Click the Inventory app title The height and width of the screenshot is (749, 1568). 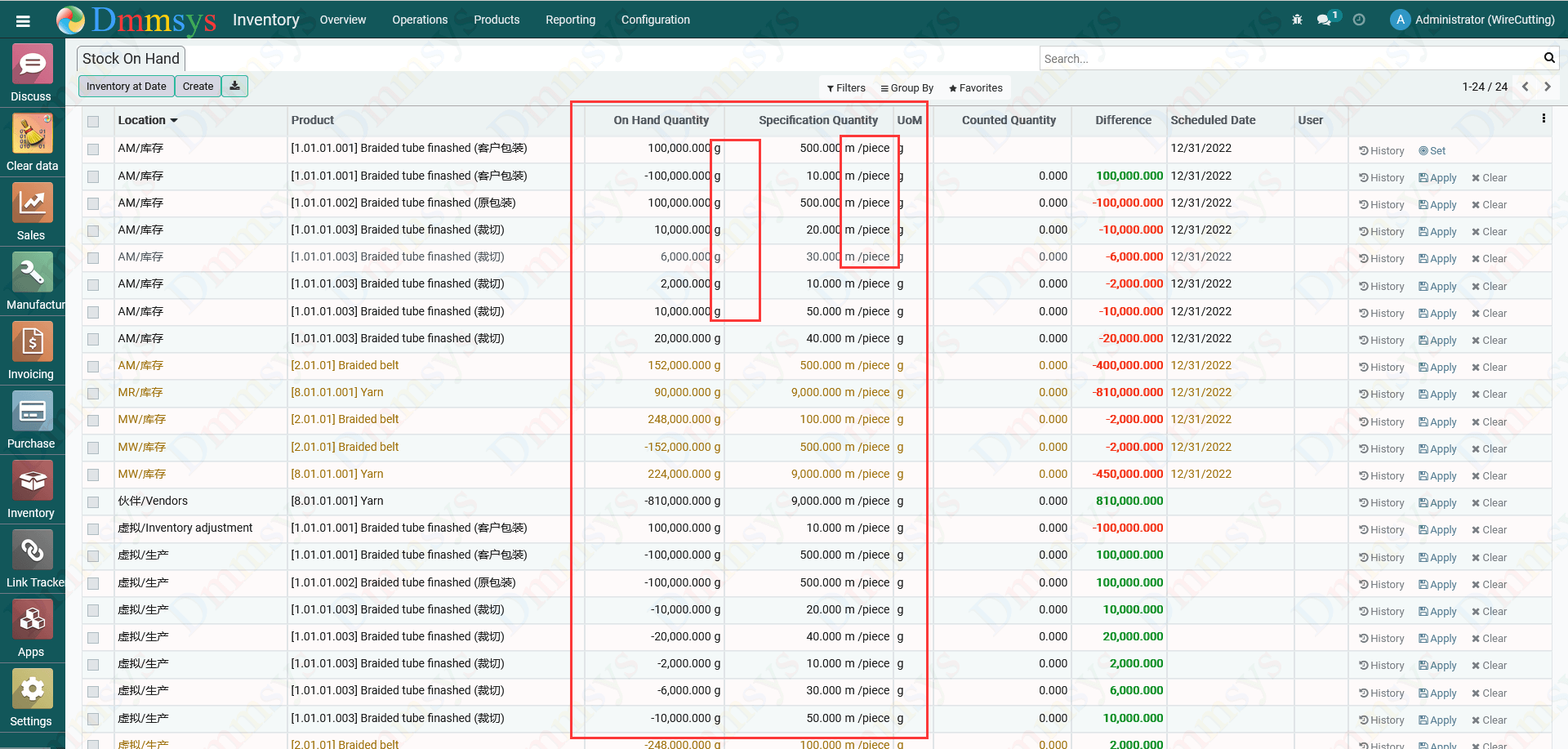pos(266,20)
